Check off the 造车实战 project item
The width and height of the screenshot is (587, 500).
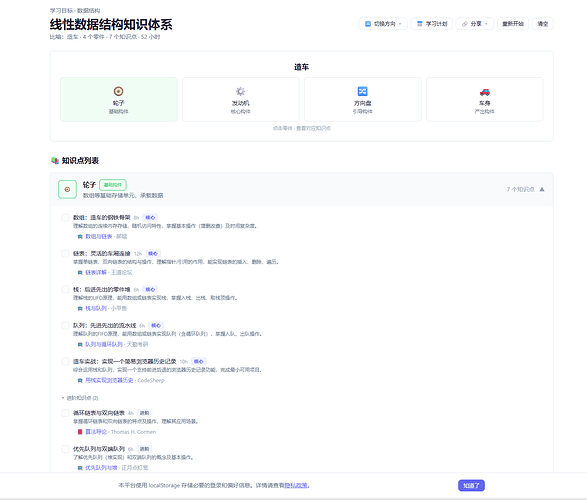(x=65, y=361)
